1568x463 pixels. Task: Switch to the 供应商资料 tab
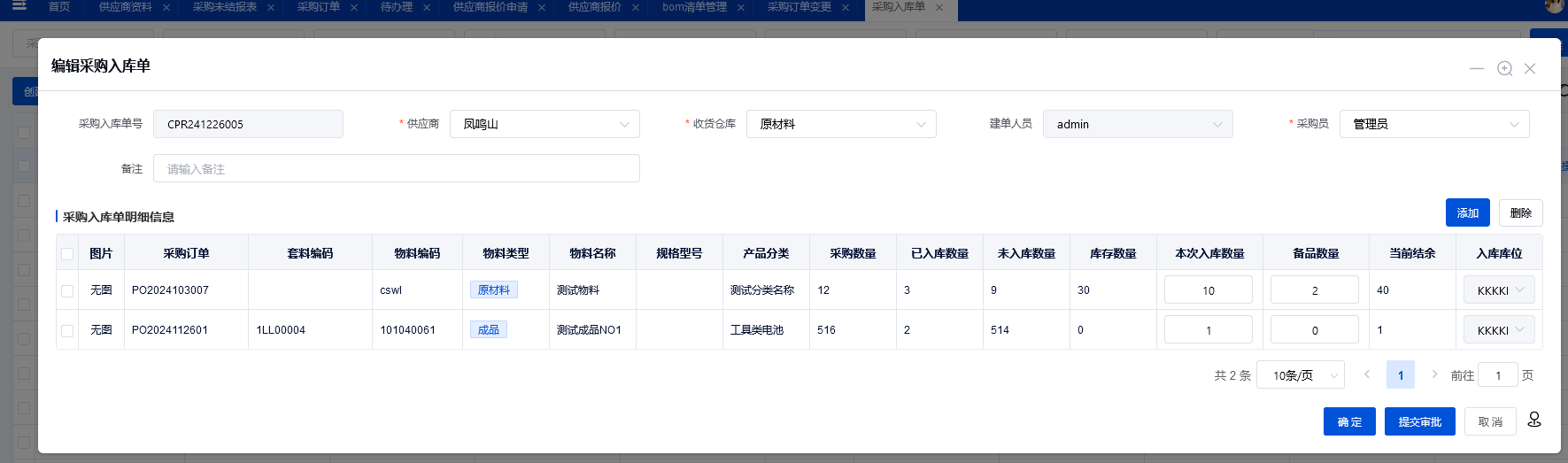(125, 6)
